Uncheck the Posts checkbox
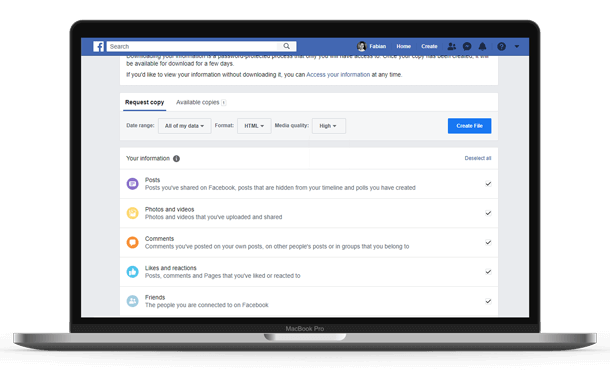 488,184
